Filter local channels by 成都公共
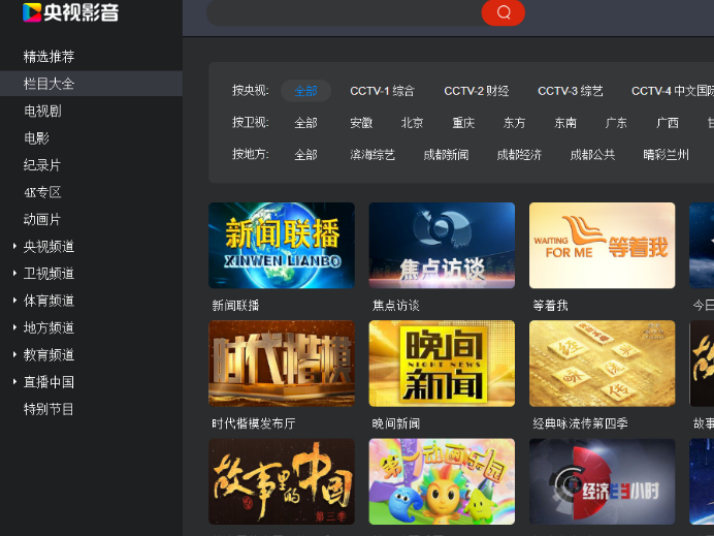The image size is (714, 536). [593, 154]
